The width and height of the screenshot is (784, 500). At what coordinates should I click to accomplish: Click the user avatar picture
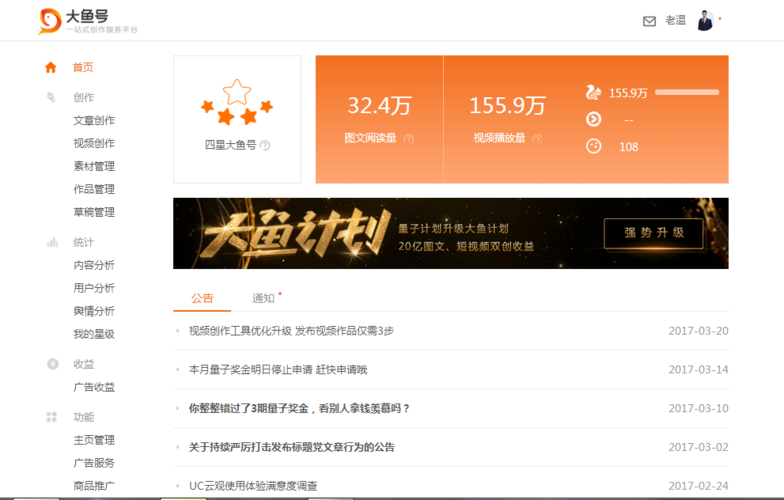(x=706, y=20)
